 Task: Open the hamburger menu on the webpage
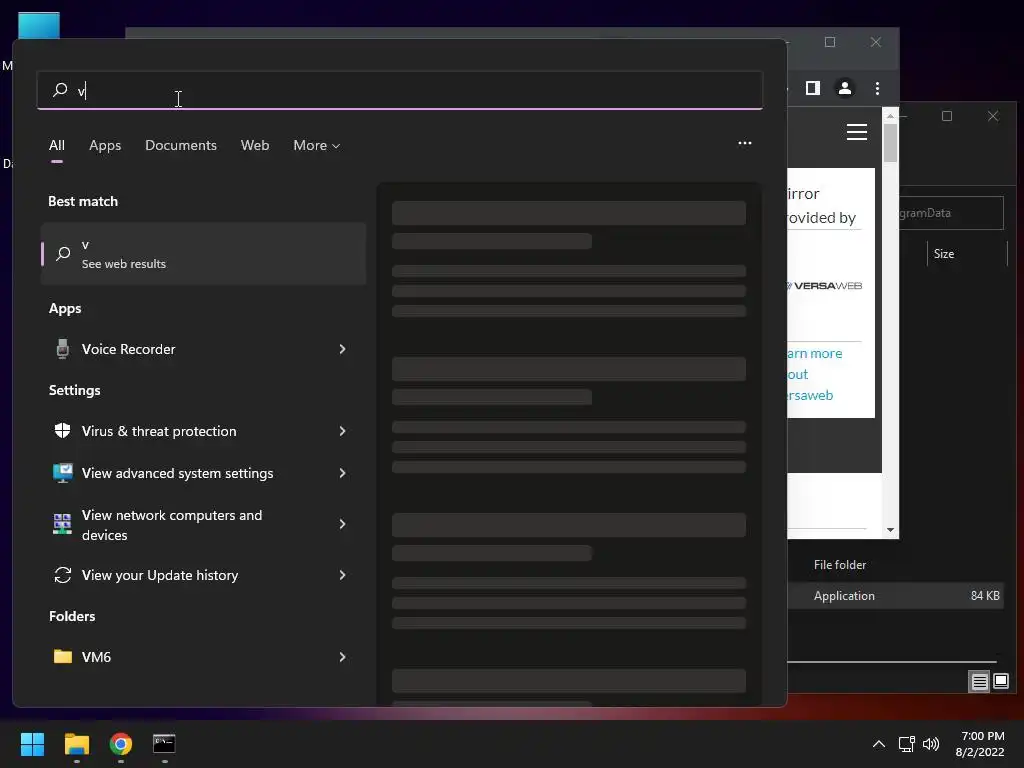(x=857, y=132)
